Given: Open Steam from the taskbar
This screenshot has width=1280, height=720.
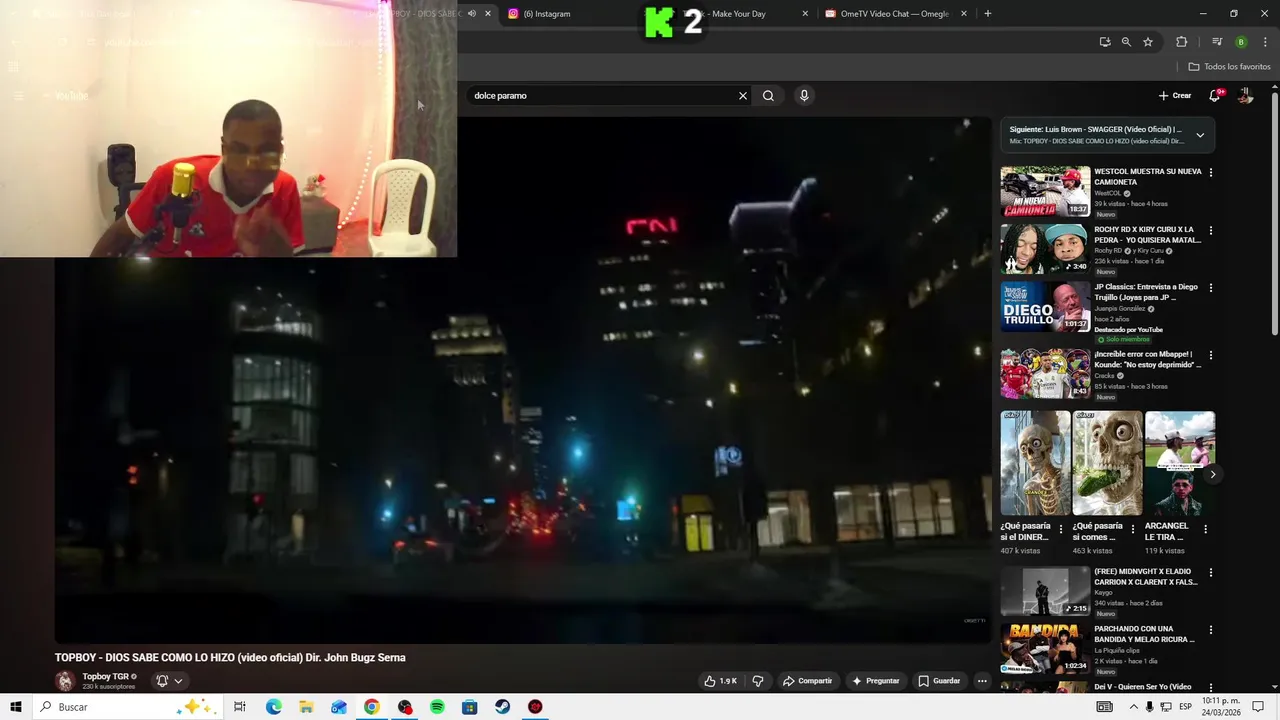Looking at the screenshot, I should 502,707.
